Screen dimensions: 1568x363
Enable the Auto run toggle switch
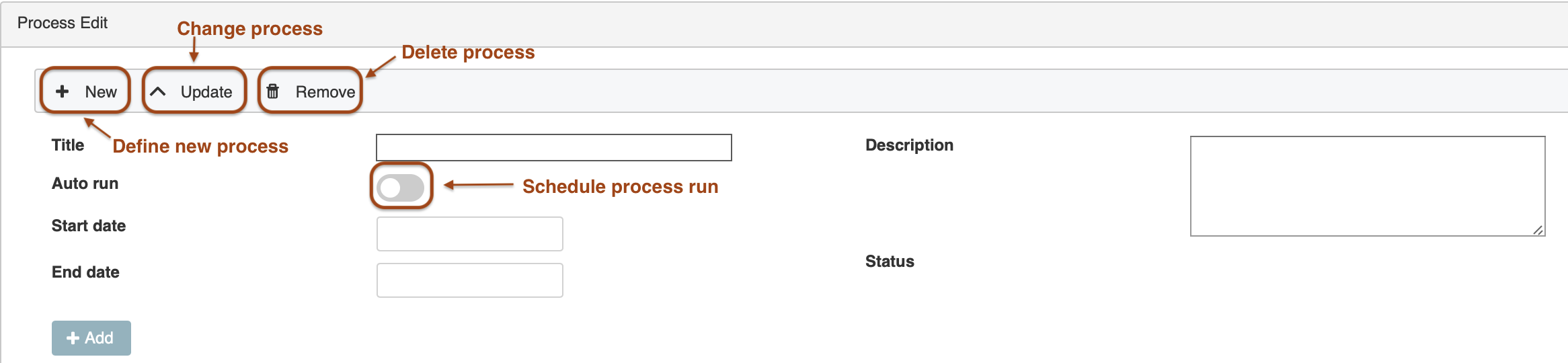click(x=401, y=188)
